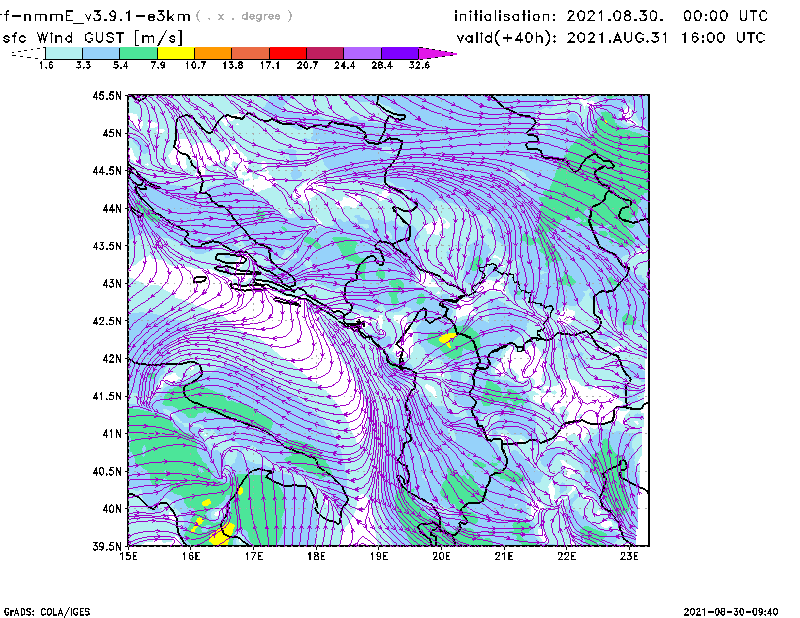This screenshot has height=618, width=800.
Task: Click the legend value 20.7
Action: point(307,65)
